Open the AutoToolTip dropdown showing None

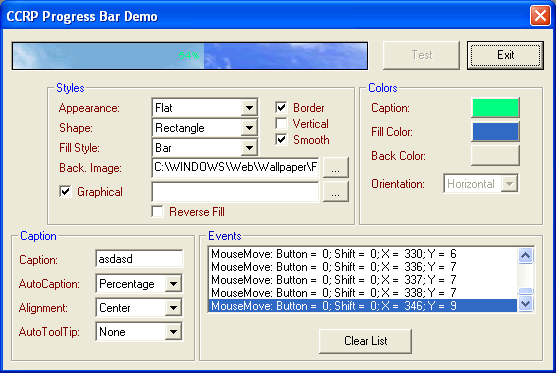click(x=173, y=332)
